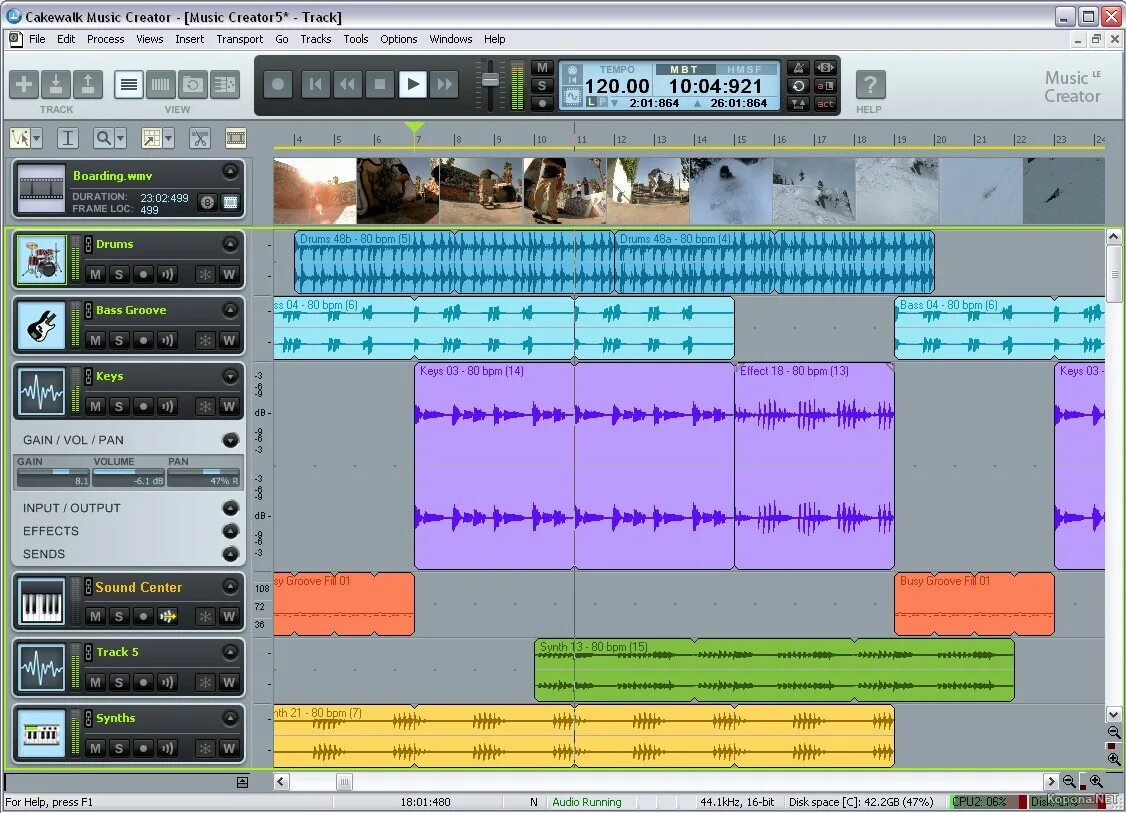
Task: Adjust the master volume fader in transport
Action: coord(490,80)
